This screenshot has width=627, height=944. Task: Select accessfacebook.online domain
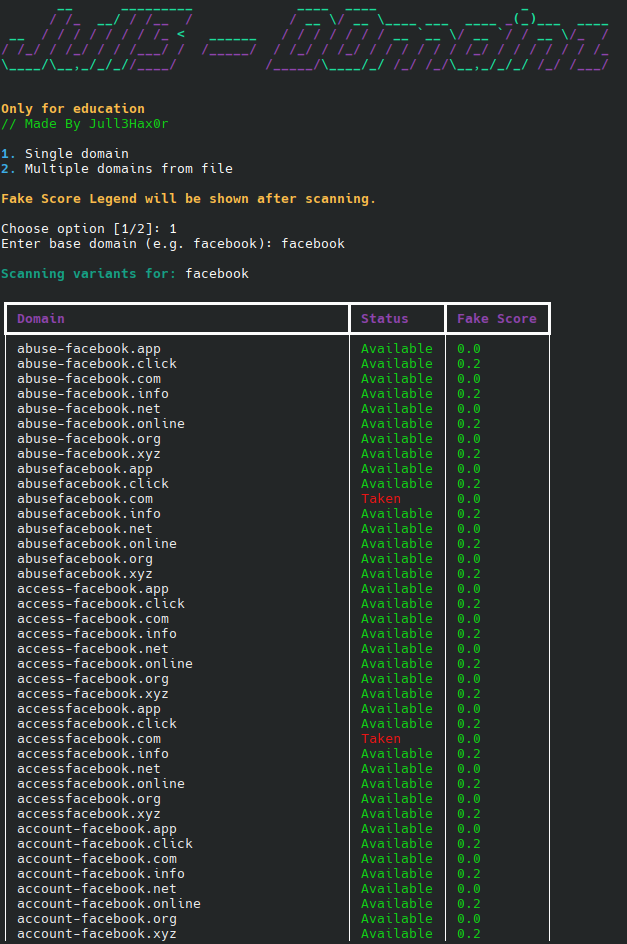(x=101, y=784)
